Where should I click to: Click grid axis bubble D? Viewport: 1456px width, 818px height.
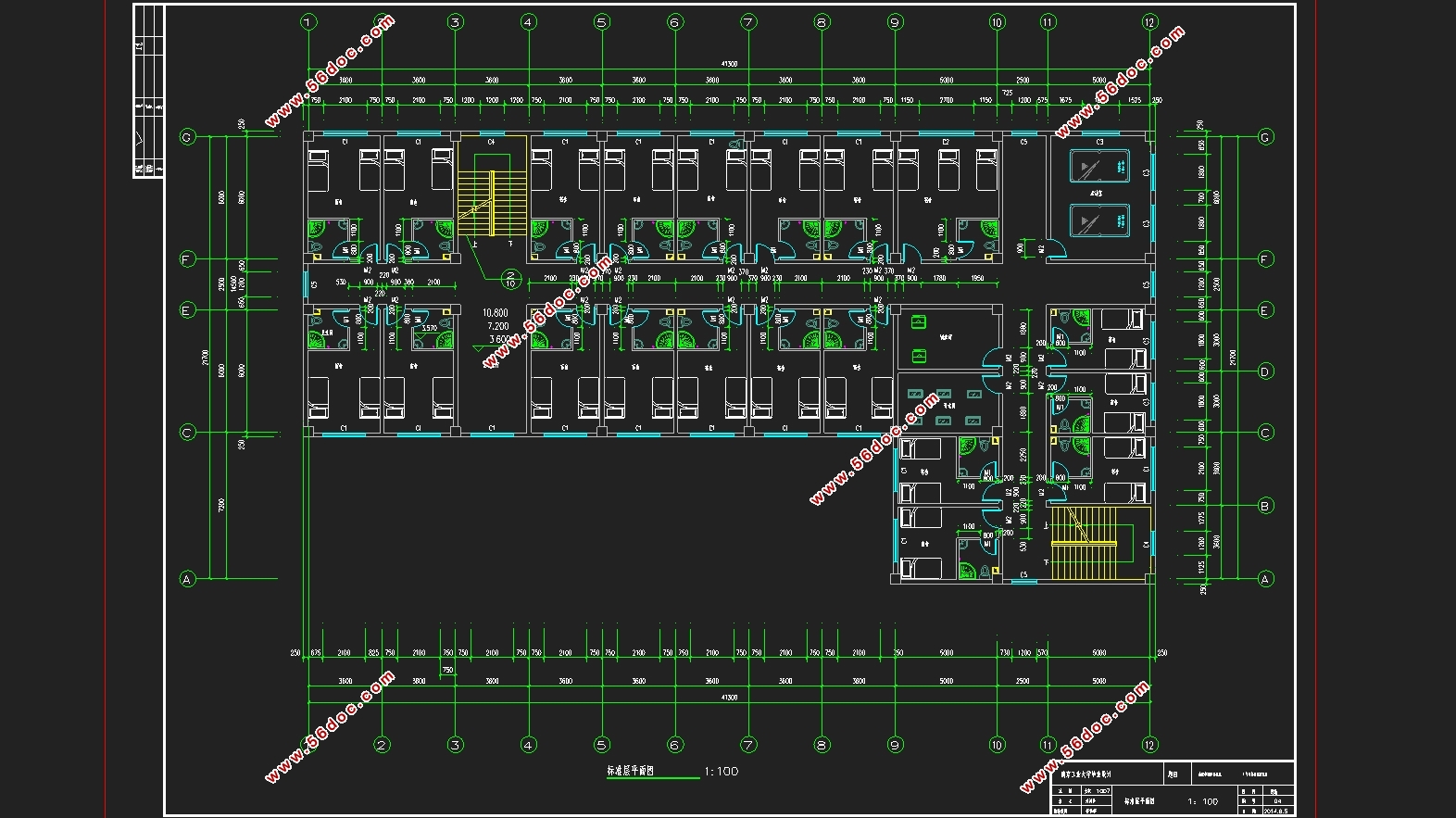point(1265,371)
